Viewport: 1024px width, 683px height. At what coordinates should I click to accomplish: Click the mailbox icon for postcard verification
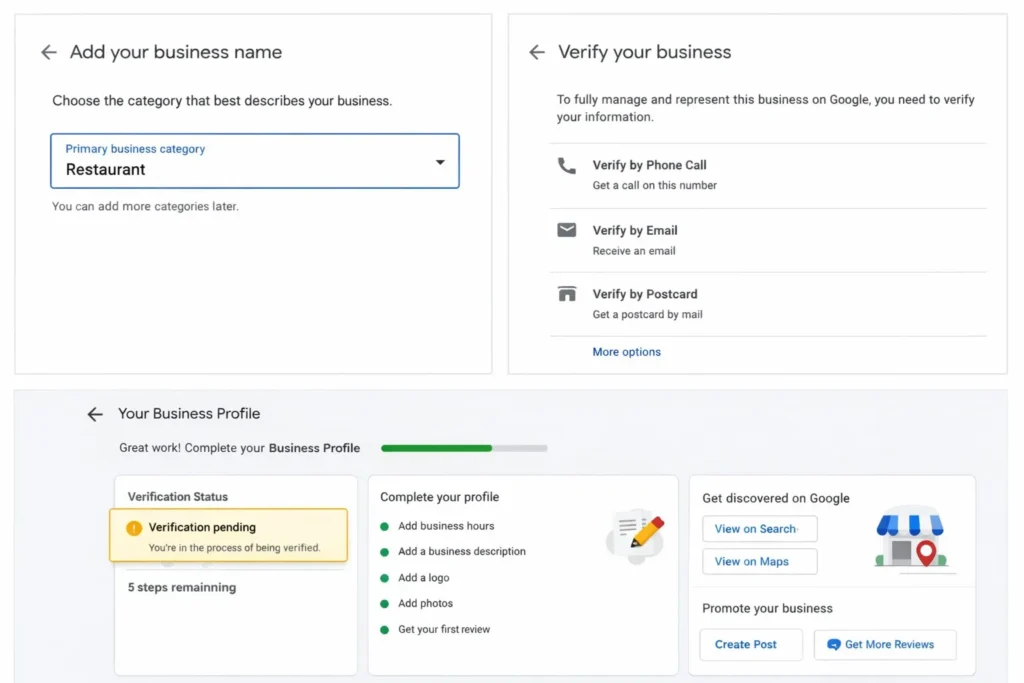[567, 294]
